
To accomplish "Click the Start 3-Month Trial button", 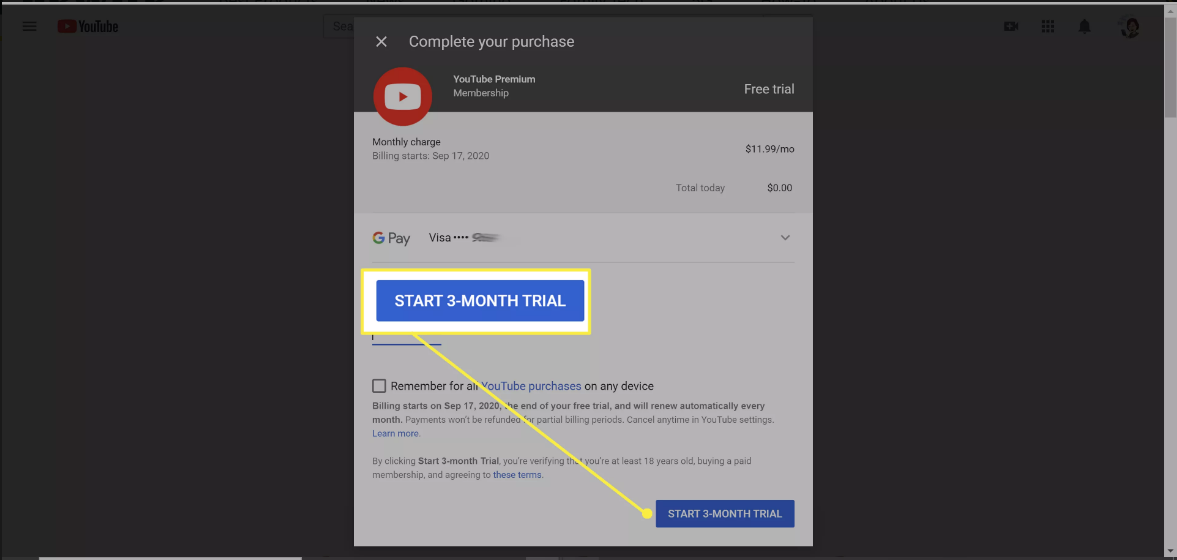I will 724,513.
